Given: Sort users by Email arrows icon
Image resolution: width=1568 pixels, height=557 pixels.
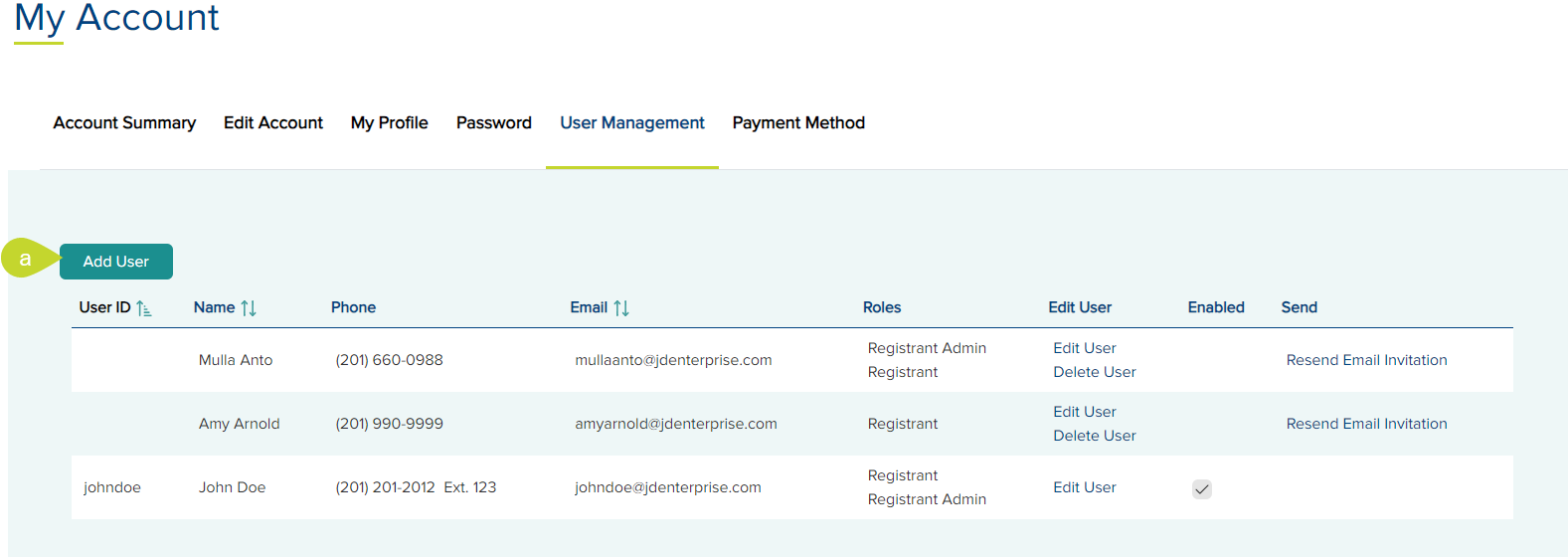Looking at the screenshot, I should pyautogui.click(x=621, y=308).
